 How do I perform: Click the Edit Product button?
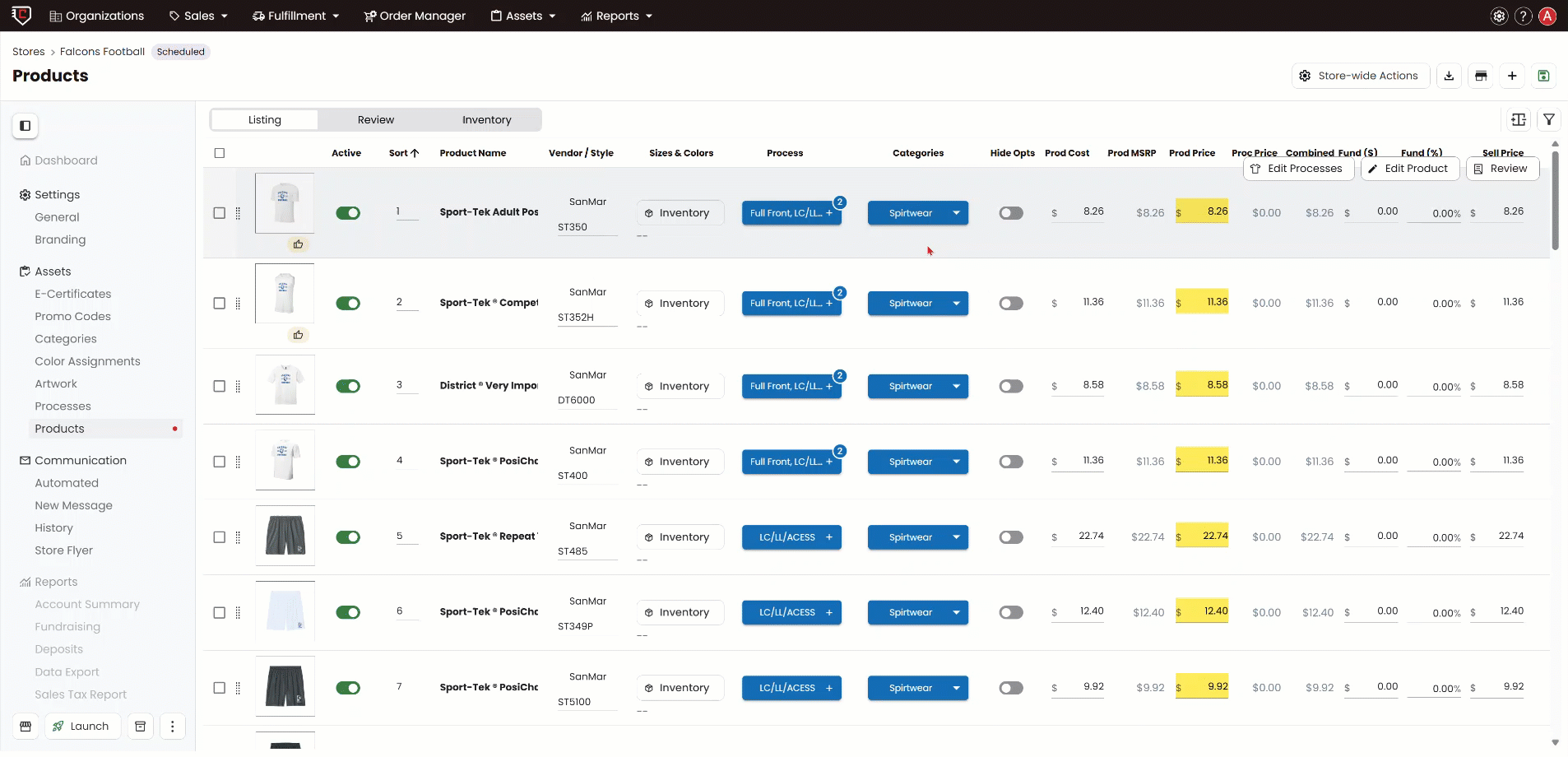(x=1408, y=169)
